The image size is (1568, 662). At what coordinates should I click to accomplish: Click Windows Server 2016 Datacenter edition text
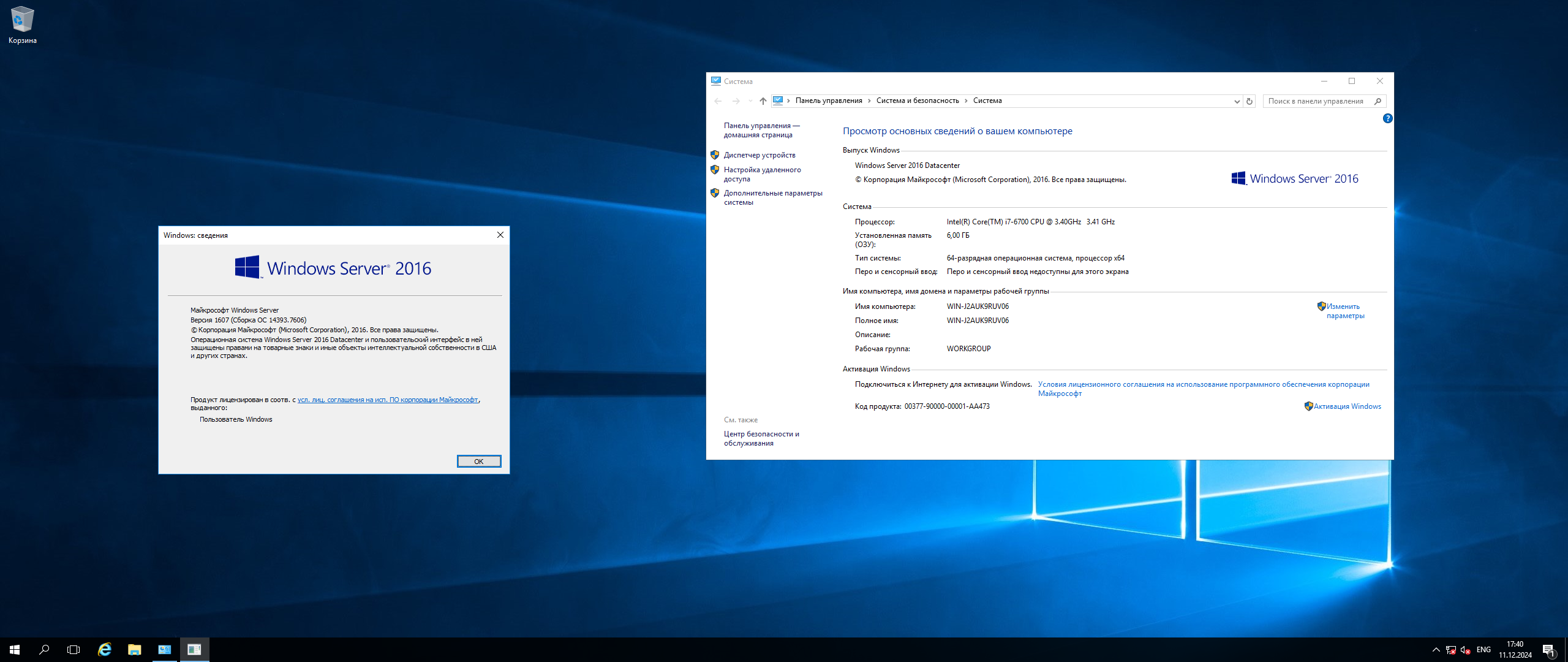[x=907, y=165]
